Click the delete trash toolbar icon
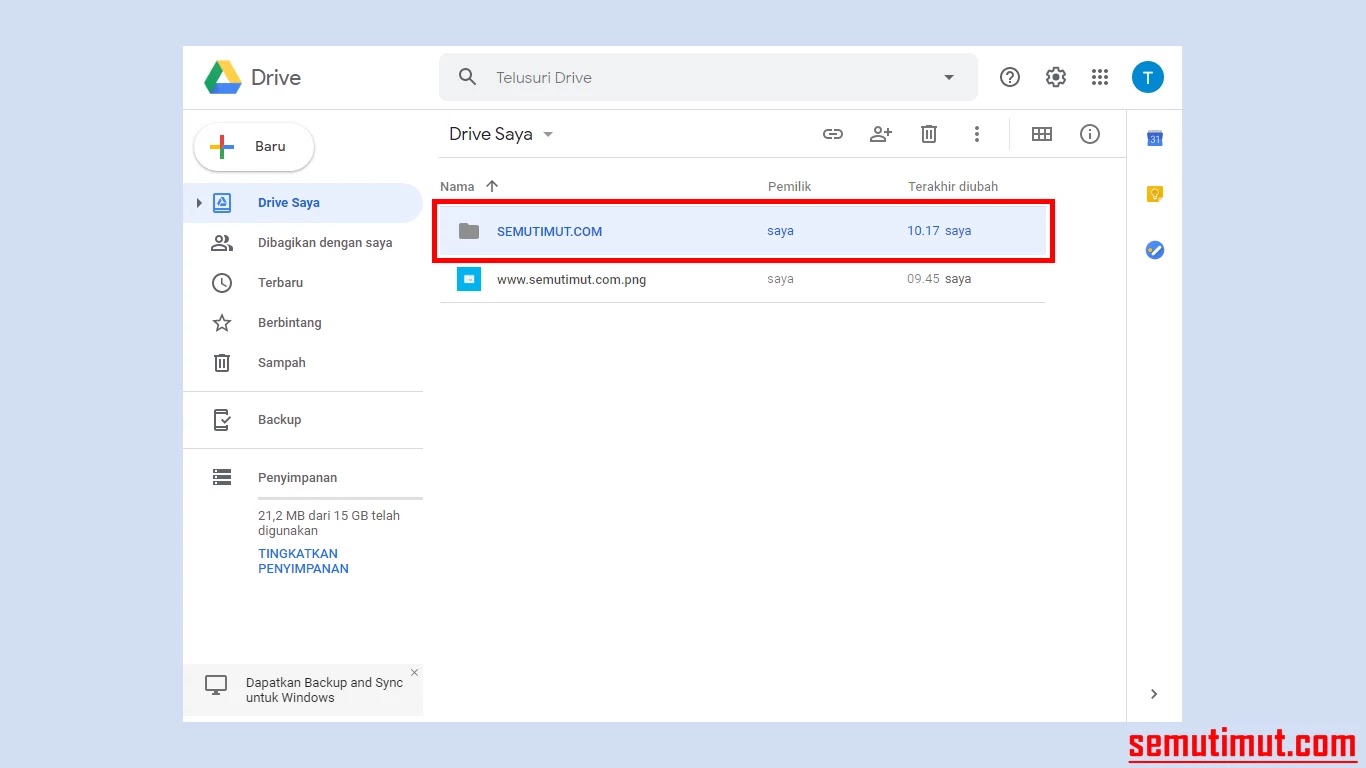 click(929, 134)
